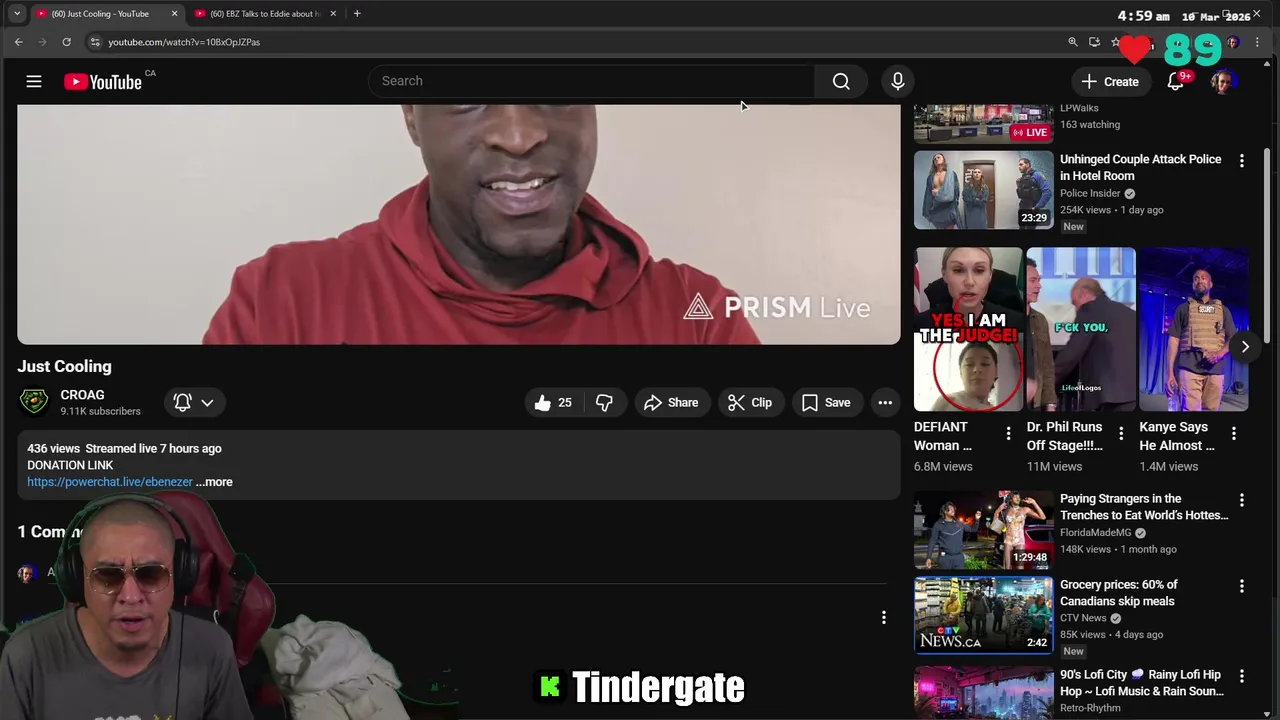Open FloridaMadeMG channel name
This screenshot has height=720, width=1280.
click(1096, 533)
